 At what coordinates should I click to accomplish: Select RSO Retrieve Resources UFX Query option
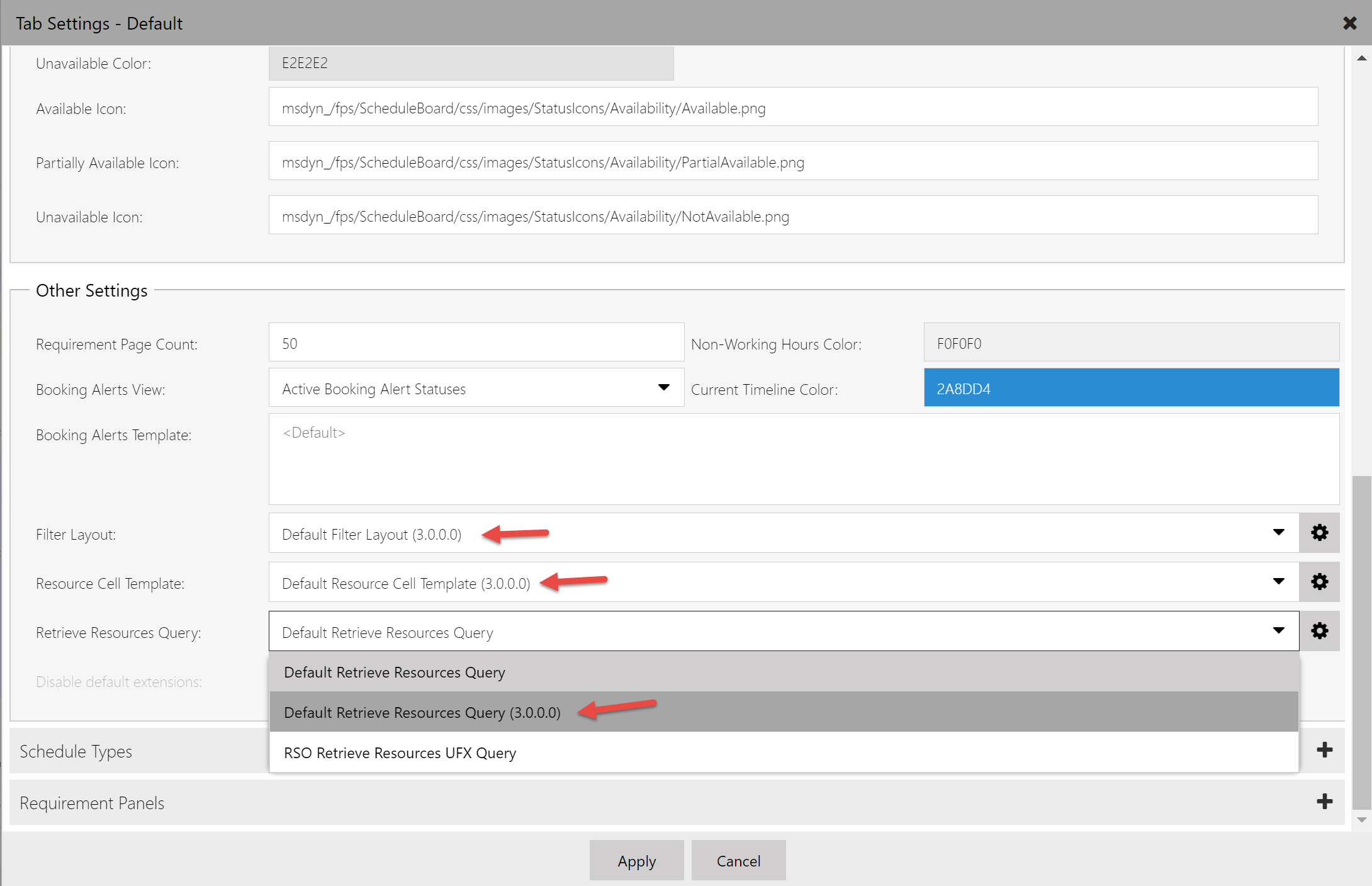coord(399,753)
